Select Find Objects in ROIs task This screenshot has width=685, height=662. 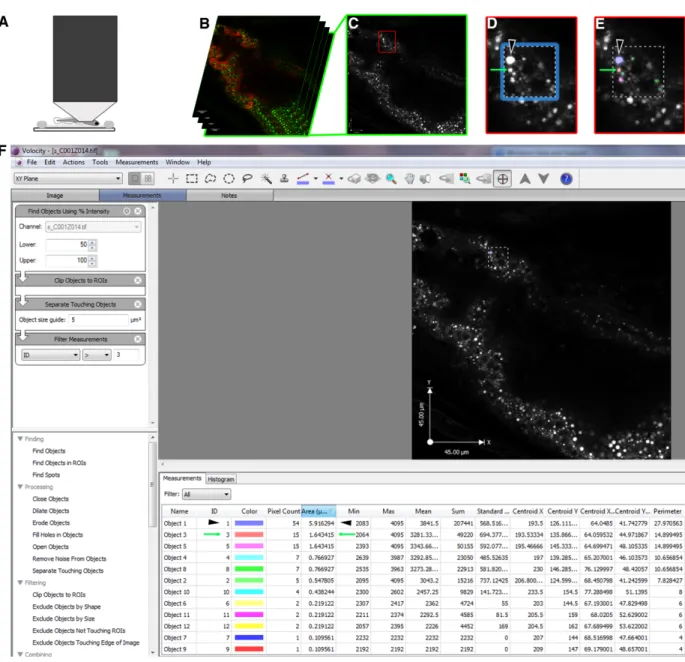click(59, 463)
